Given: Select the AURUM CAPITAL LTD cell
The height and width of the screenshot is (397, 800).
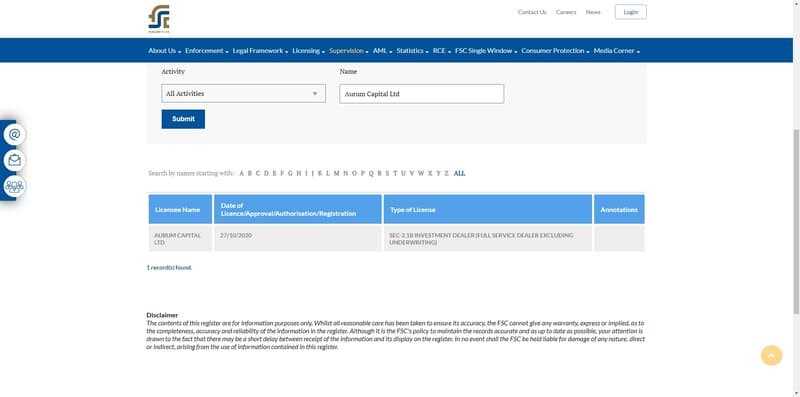Looking at the screenshot, I should (x=180, y=239).
